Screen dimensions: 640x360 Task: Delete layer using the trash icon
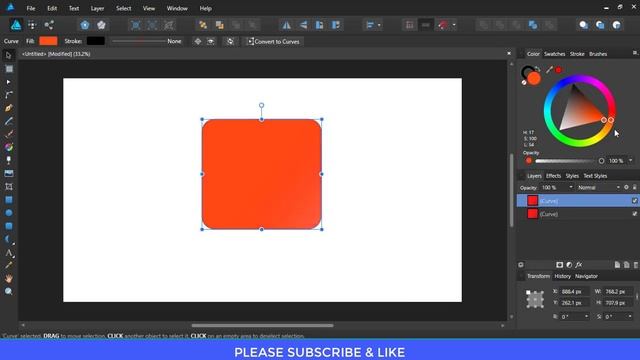point(636,265)
